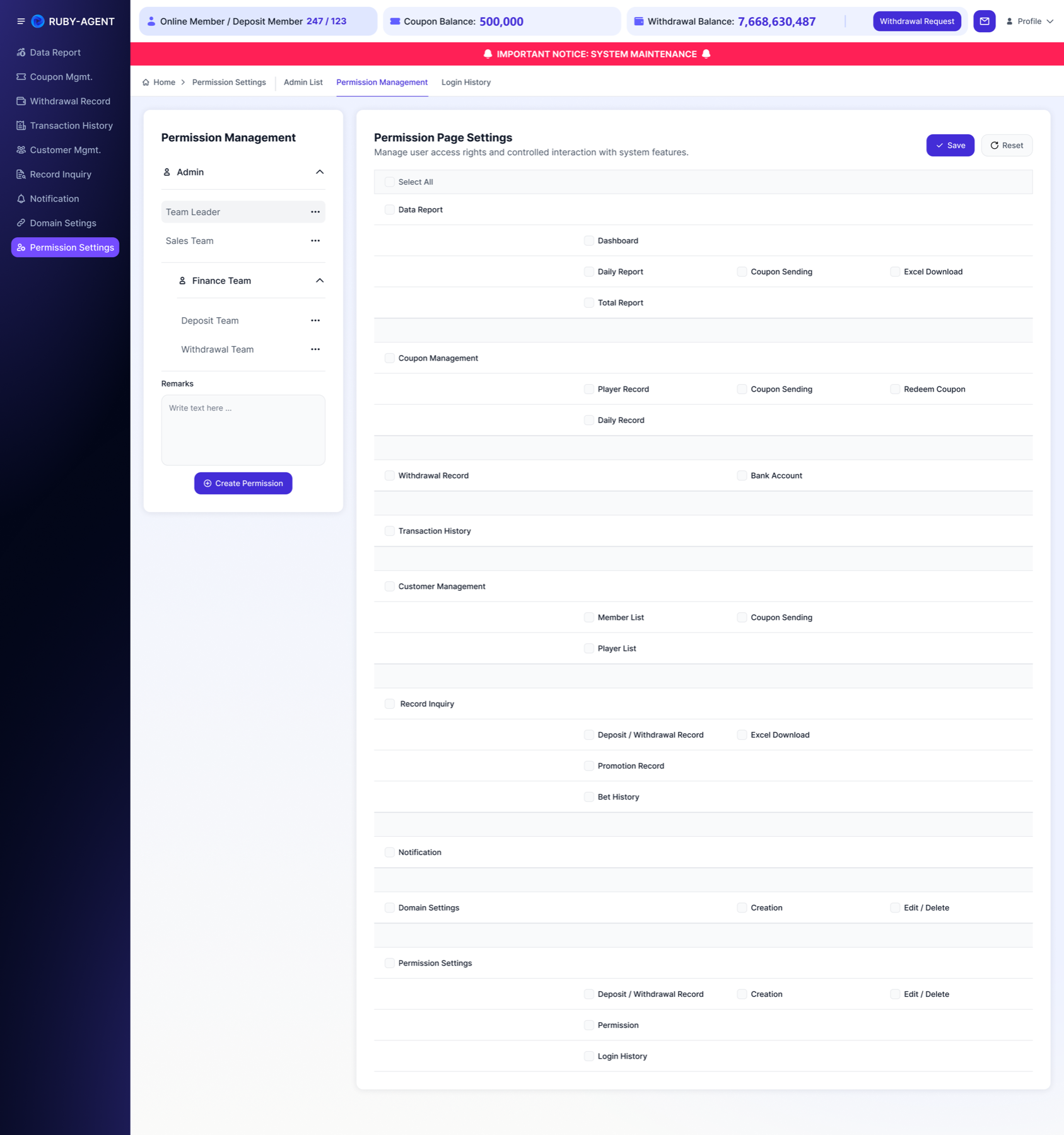Viewport: 1064px width, 1135px height.
Task: Open Withdrawal Record in the sidebar
Action: click(x=64, y=101)
